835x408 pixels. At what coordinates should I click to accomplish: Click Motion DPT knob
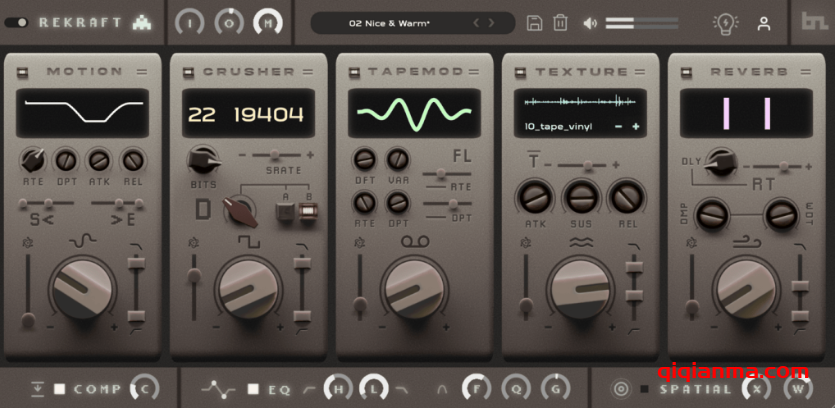click(x=66, y=159)
